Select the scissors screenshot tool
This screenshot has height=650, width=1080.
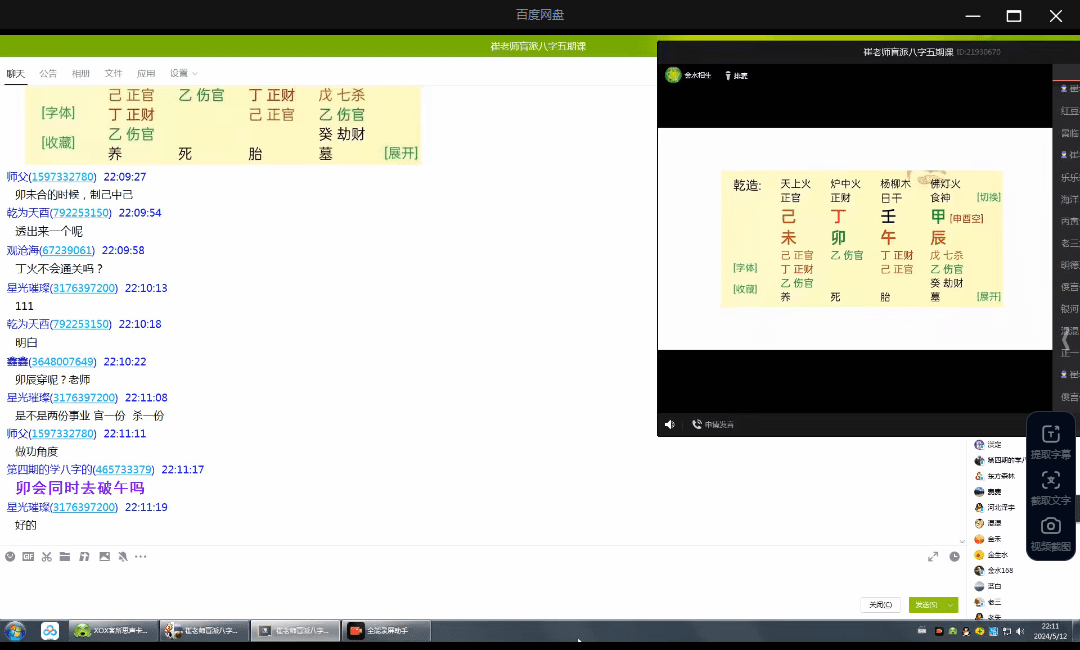(x=46, y=557)
